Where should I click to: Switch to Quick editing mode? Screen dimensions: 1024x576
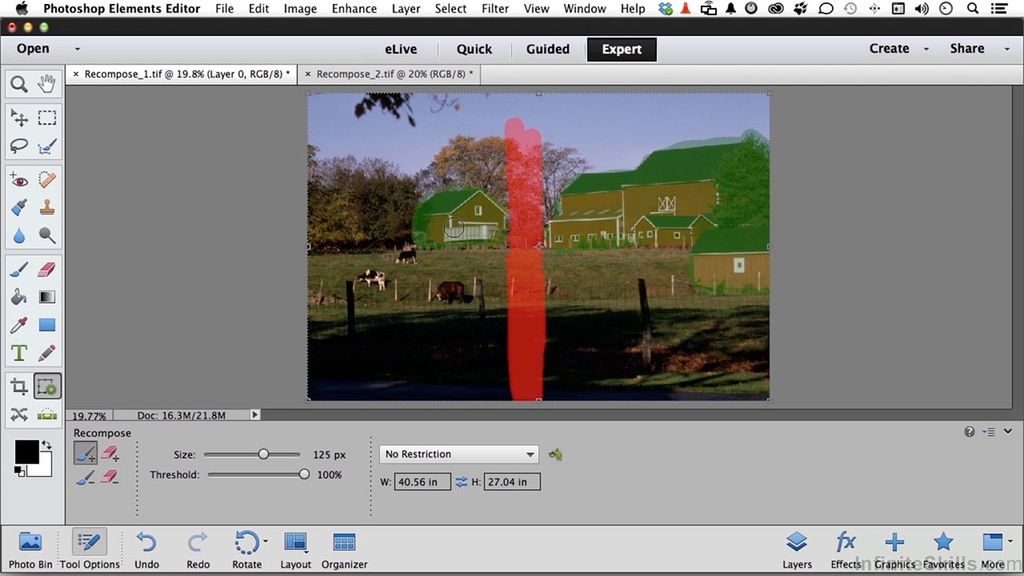click(x=474, y=48)
